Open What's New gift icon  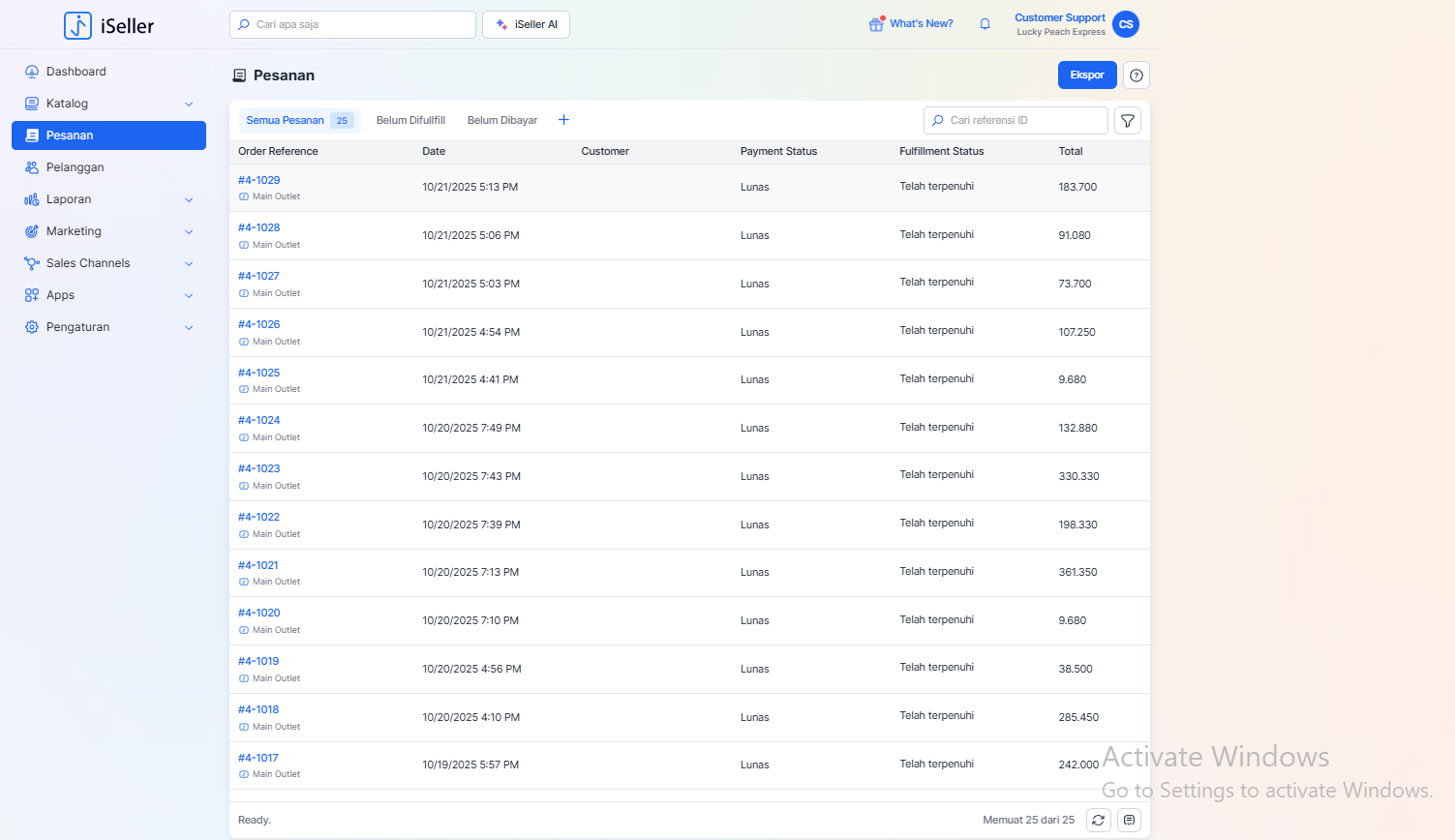pyautogui.click(x=876, y=24)
